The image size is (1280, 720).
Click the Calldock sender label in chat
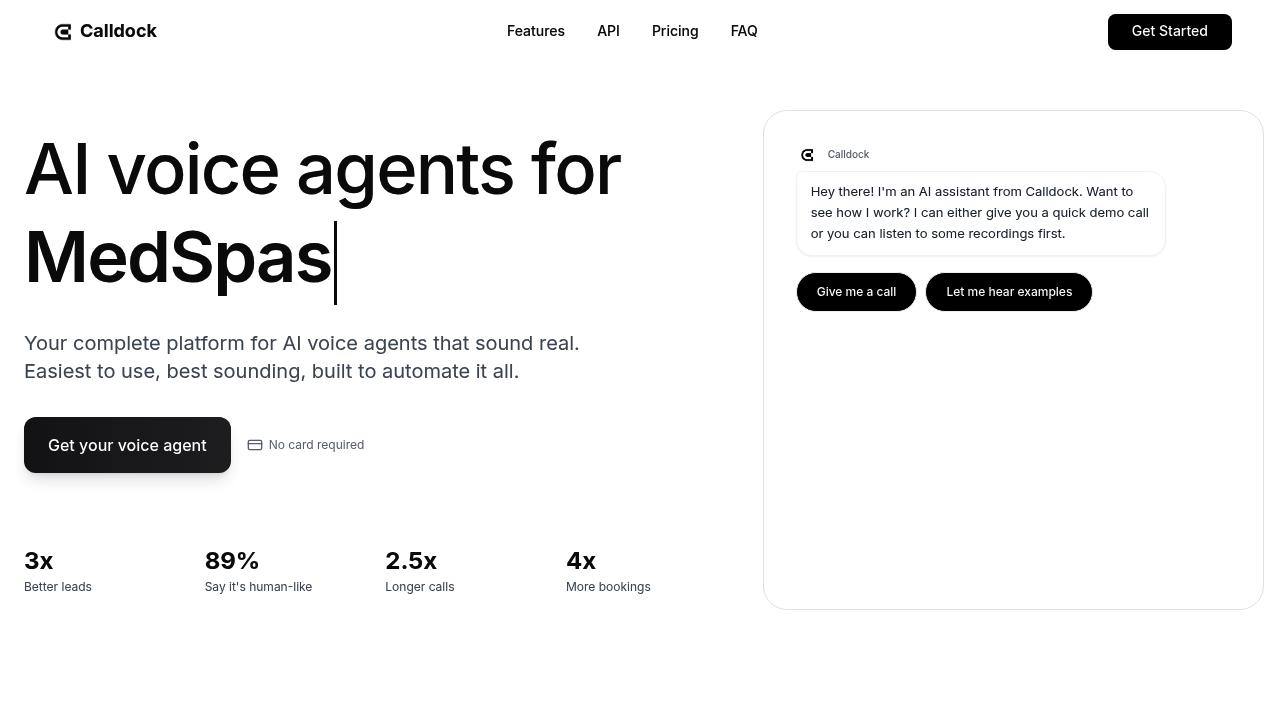(848, 155)
